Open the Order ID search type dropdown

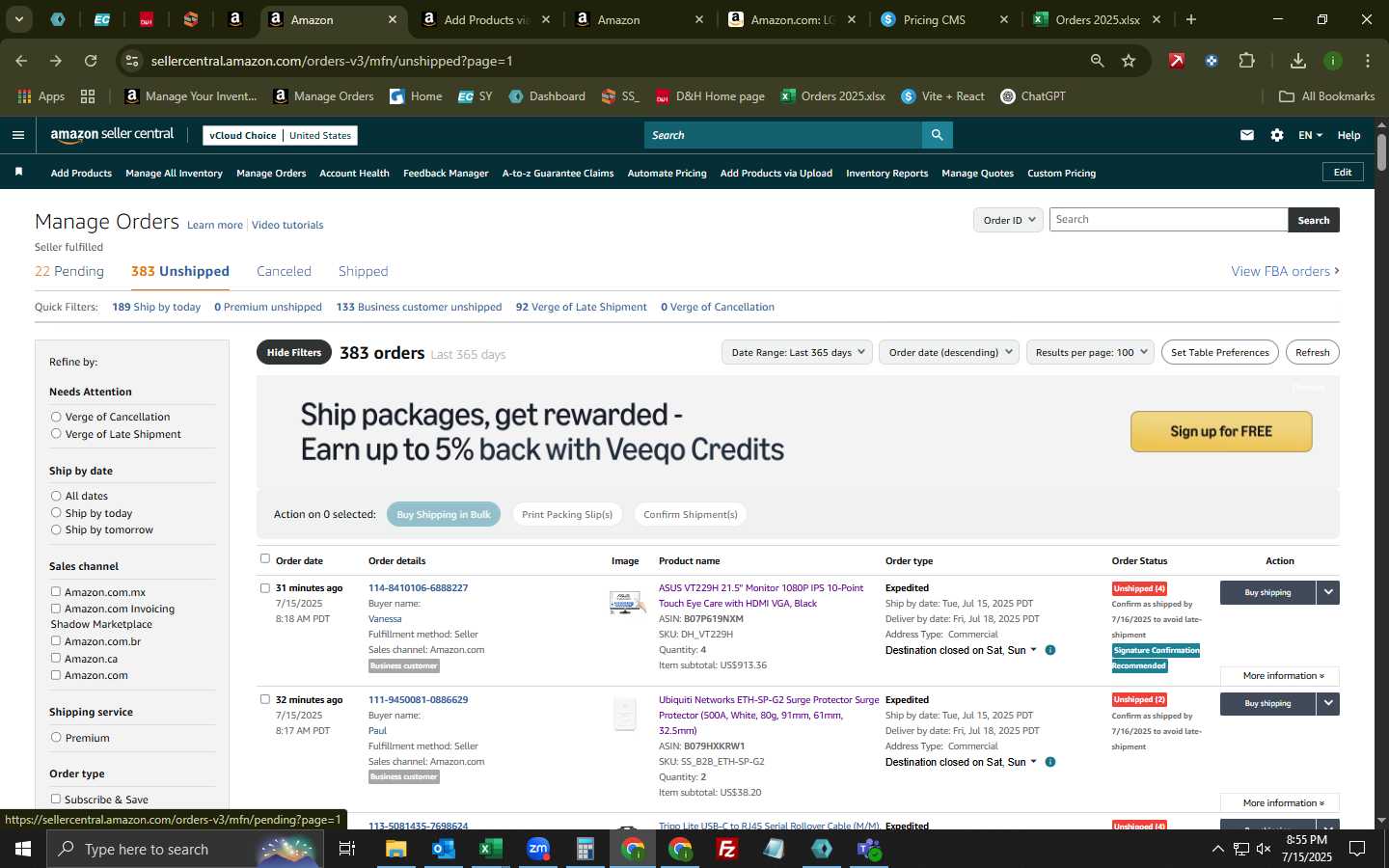point(1008,220)
